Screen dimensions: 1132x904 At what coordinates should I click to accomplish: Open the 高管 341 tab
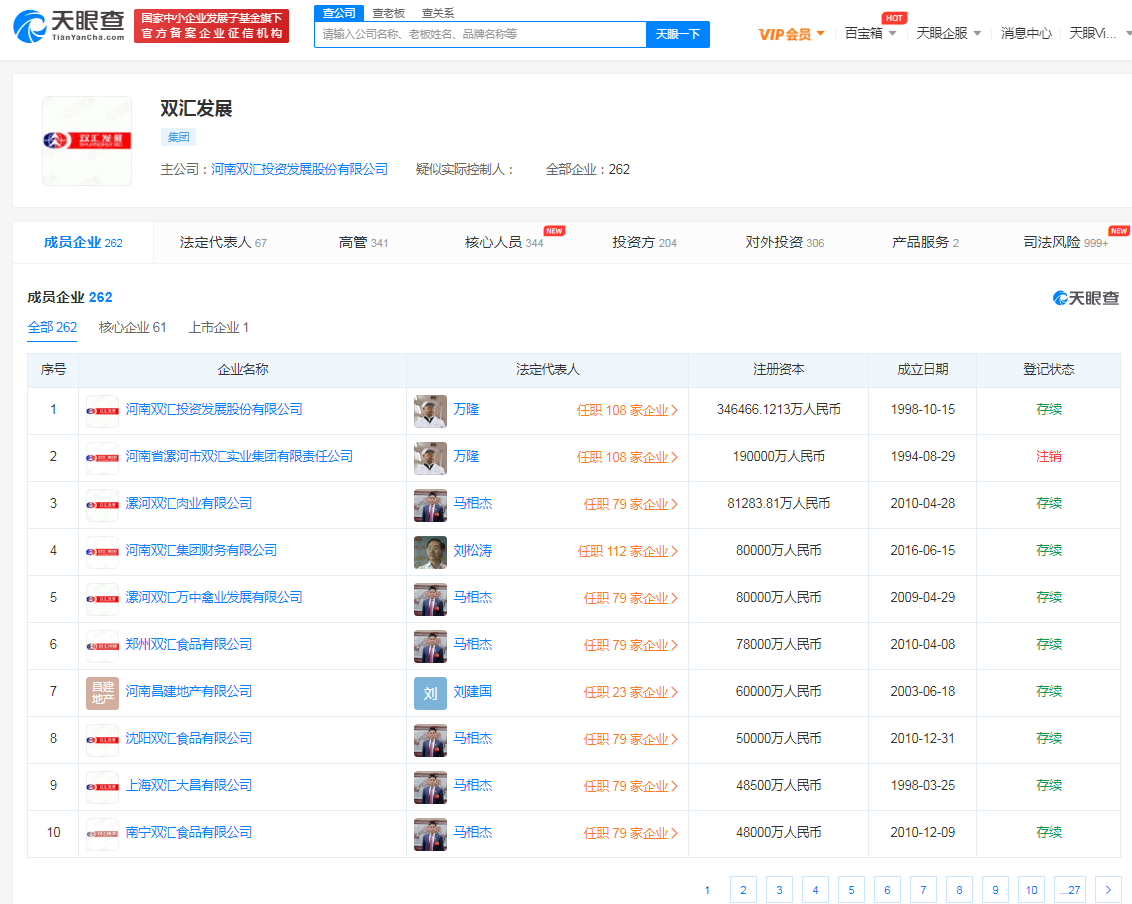[363, 243]
